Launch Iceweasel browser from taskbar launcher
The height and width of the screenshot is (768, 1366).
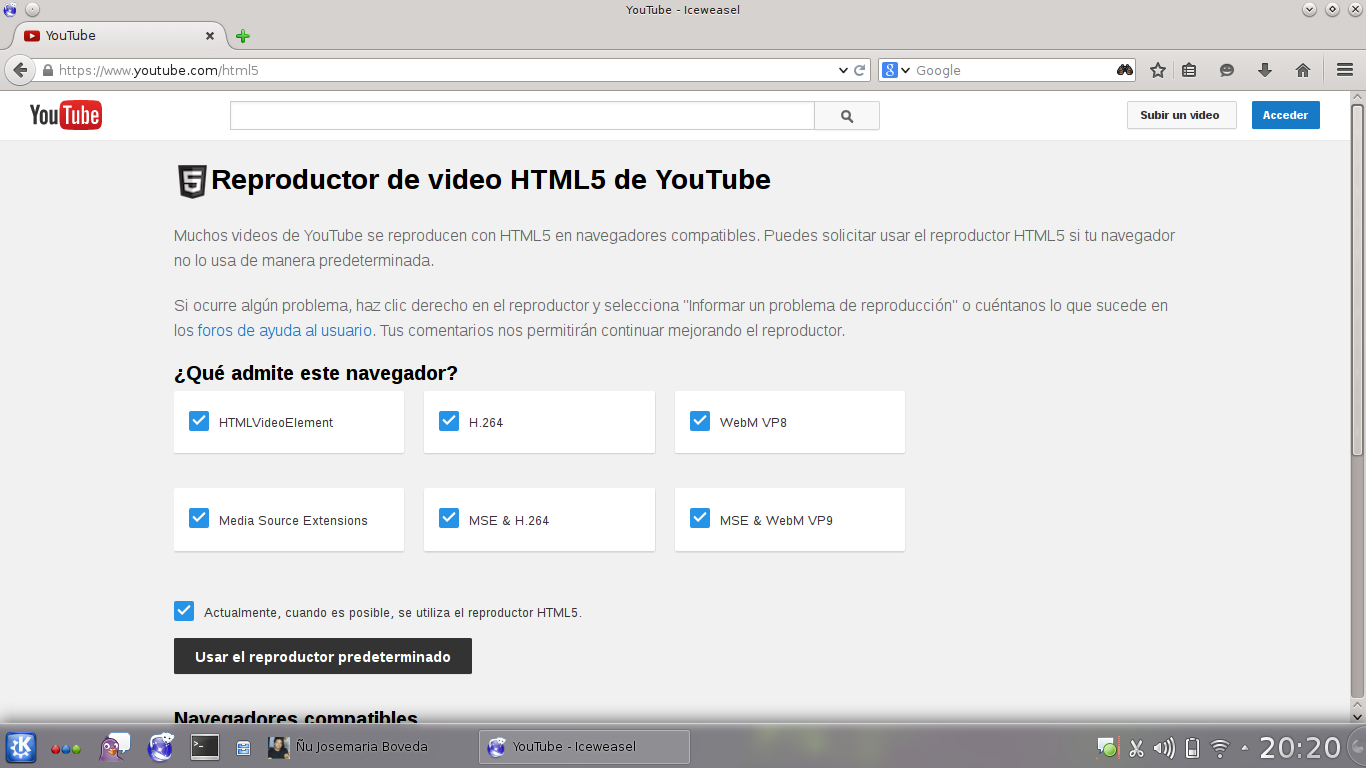pyautogui.click(x=162, y=747)
